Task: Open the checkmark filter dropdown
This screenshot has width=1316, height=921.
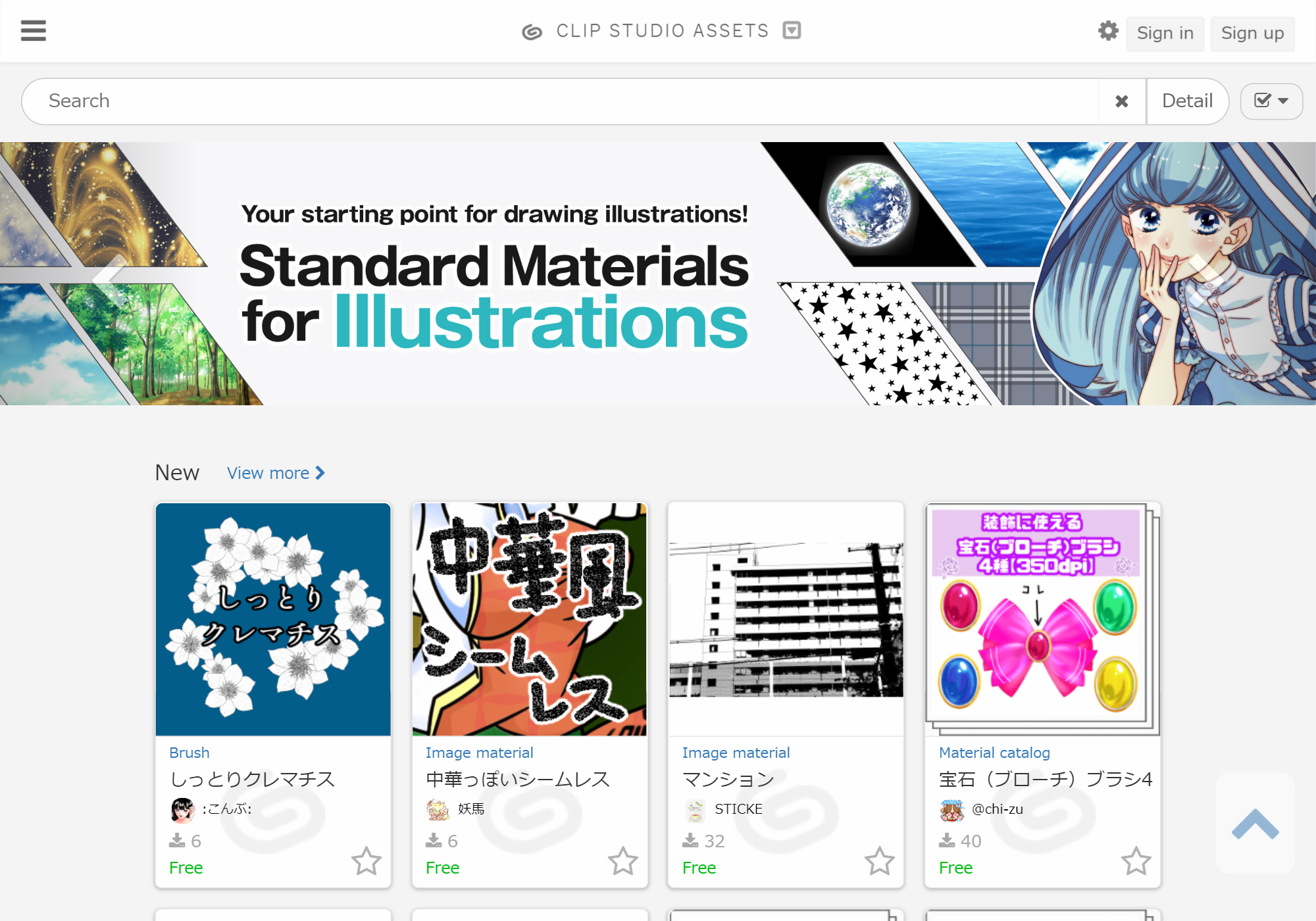Action: (1271, 101)
